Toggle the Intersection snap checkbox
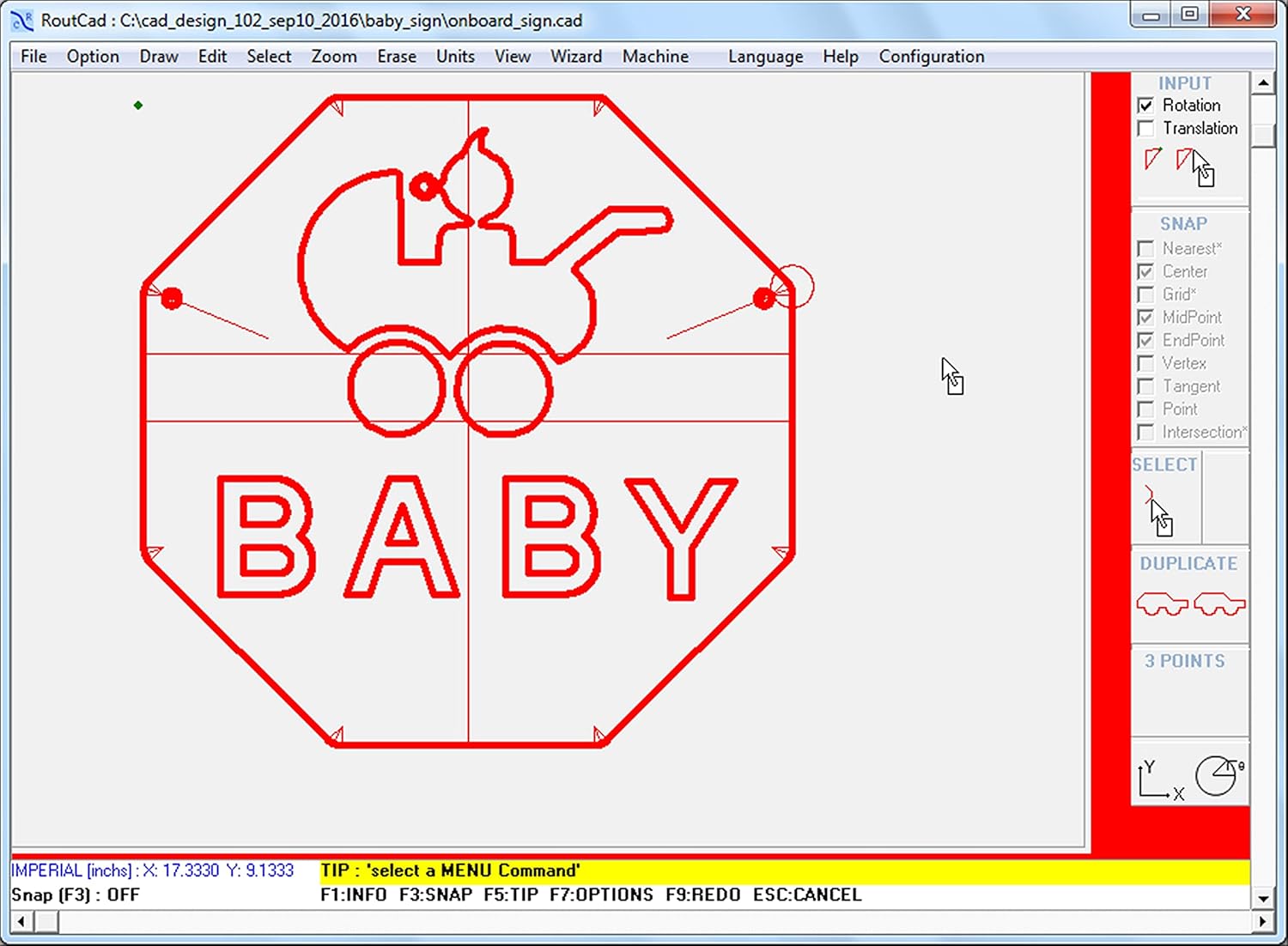1288x946 pixels. click(1145, 433)
